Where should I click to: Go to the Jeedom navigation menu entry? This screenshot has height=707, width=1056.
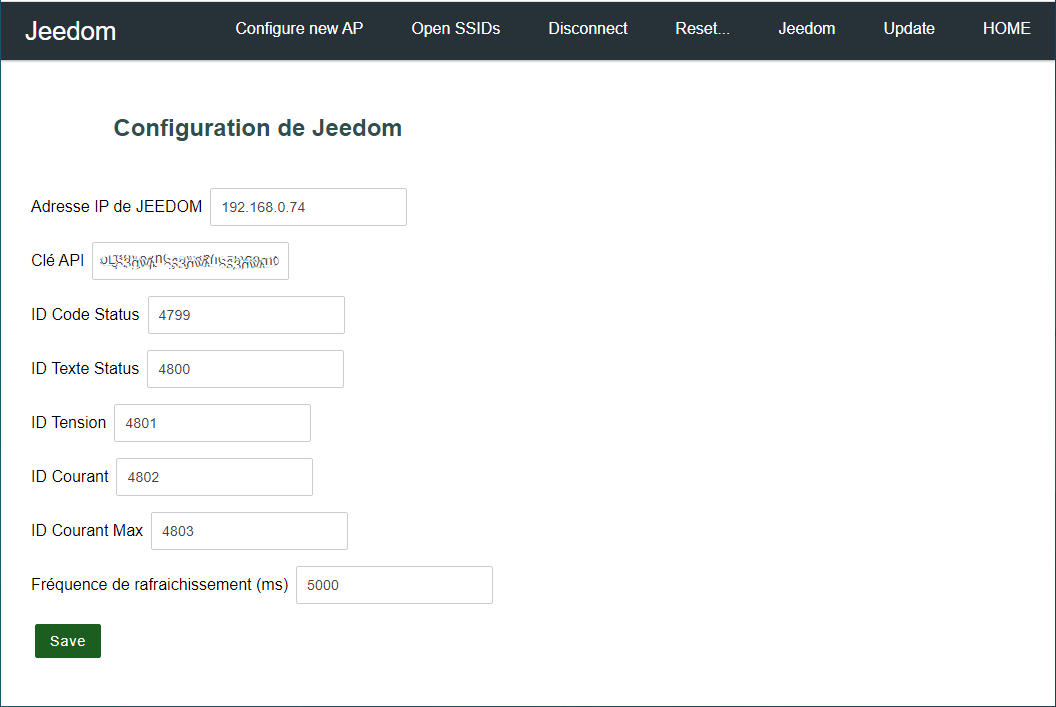807,28
